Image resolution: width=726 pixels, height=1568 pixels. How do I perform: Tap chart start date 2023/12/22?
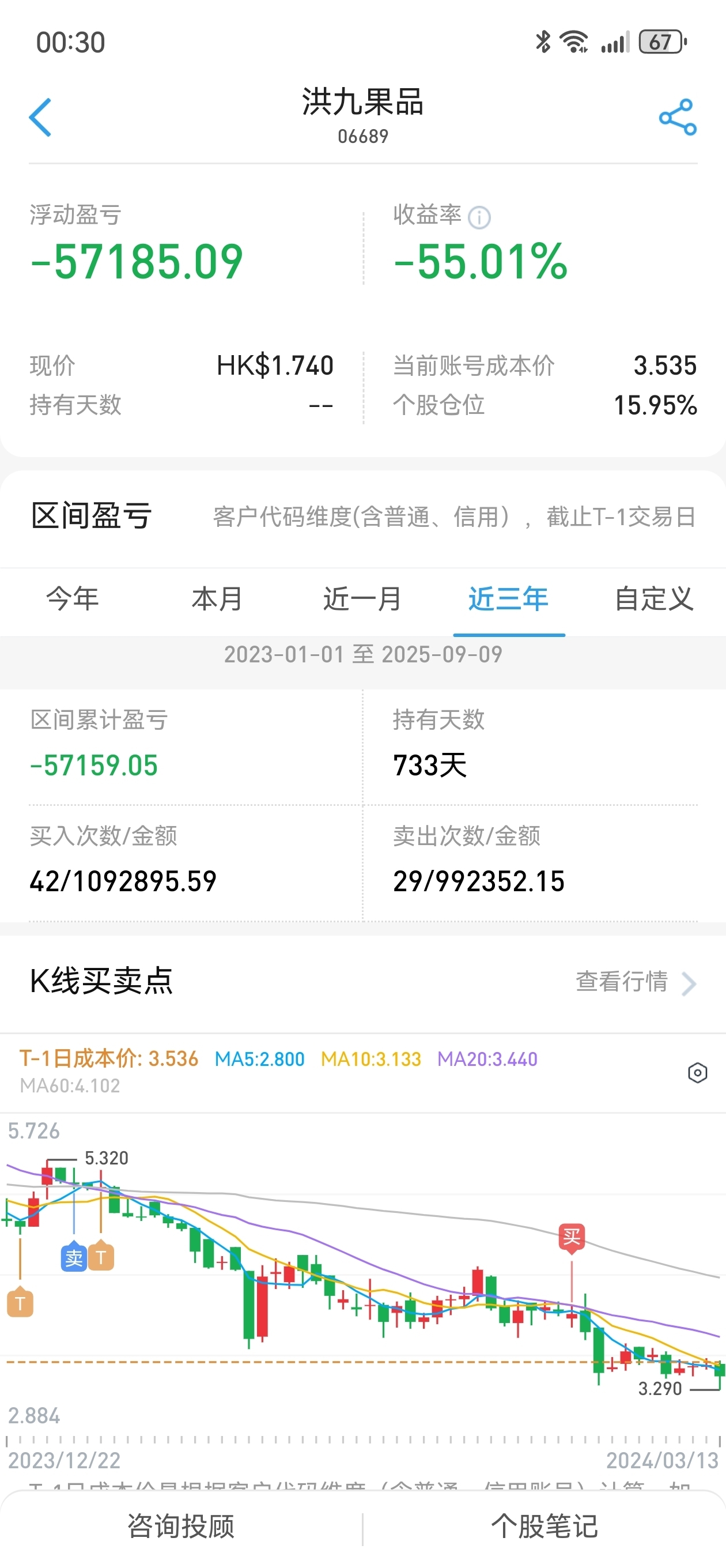click(x=65, y=1461)
